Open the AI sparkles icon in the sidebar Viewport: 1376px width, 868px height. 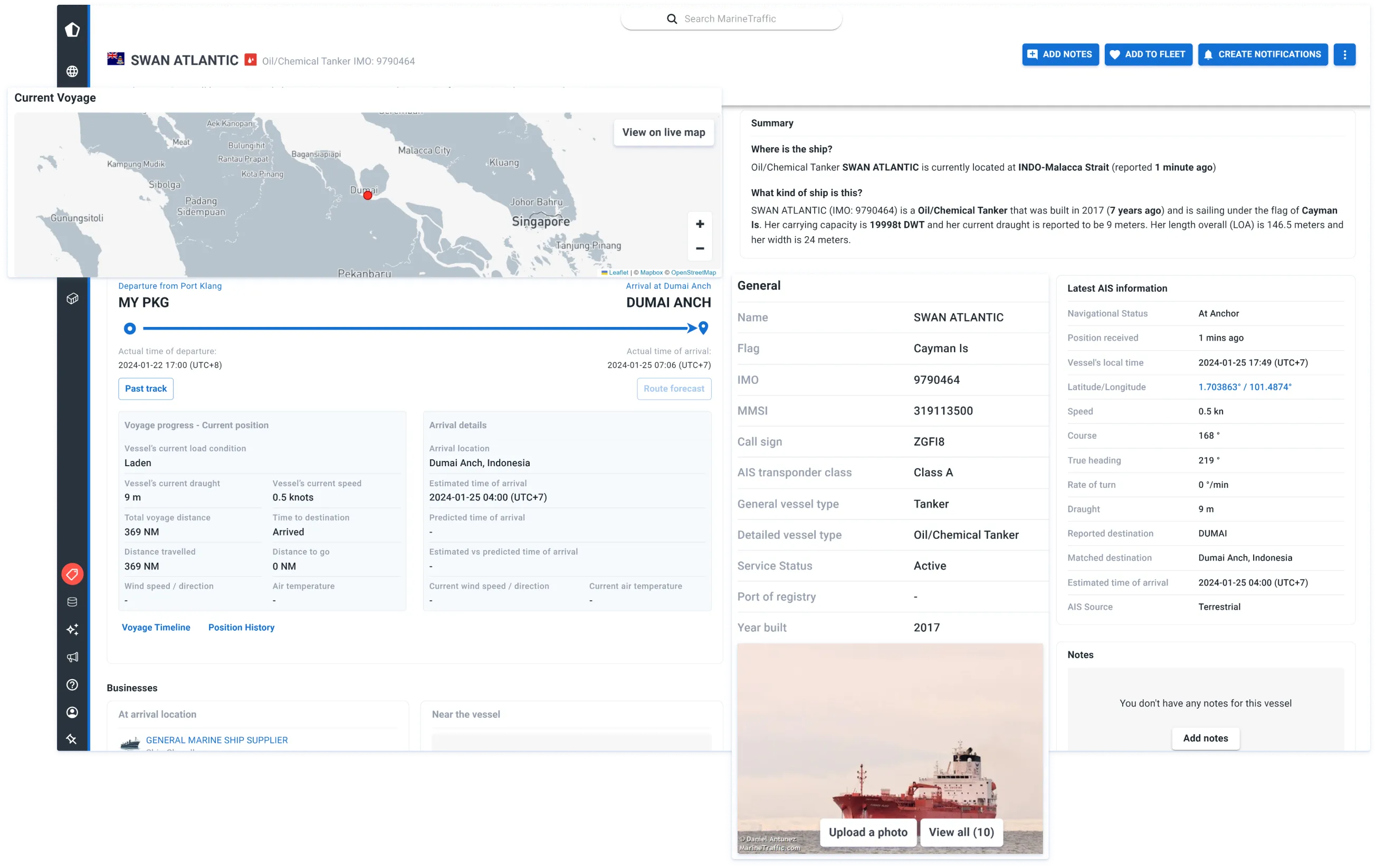(x=73, y=629)
